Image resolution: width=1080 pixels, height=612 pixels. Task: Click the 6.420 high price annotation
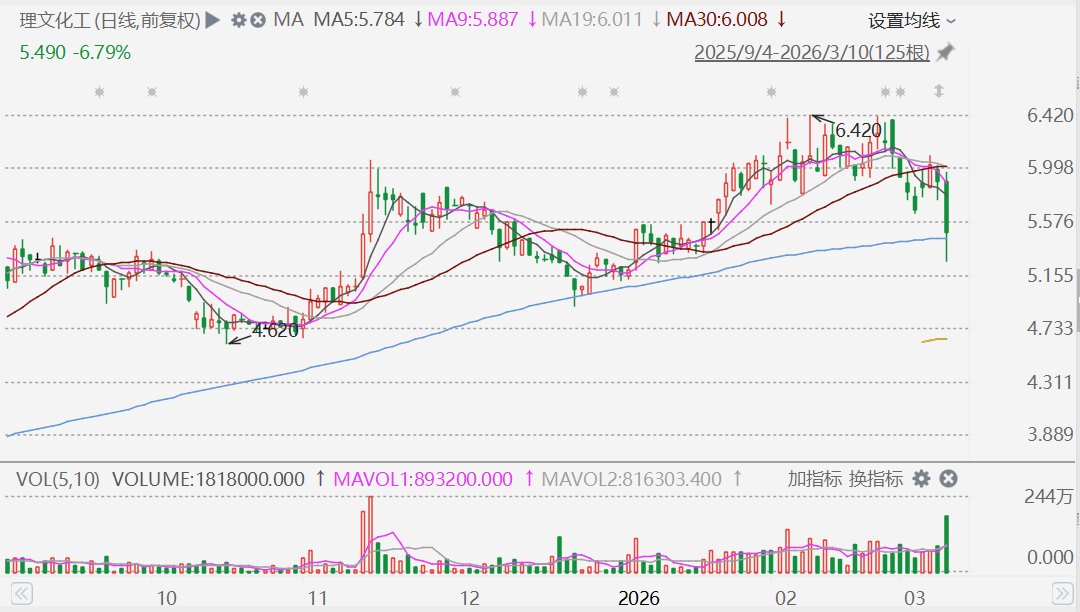858,130
